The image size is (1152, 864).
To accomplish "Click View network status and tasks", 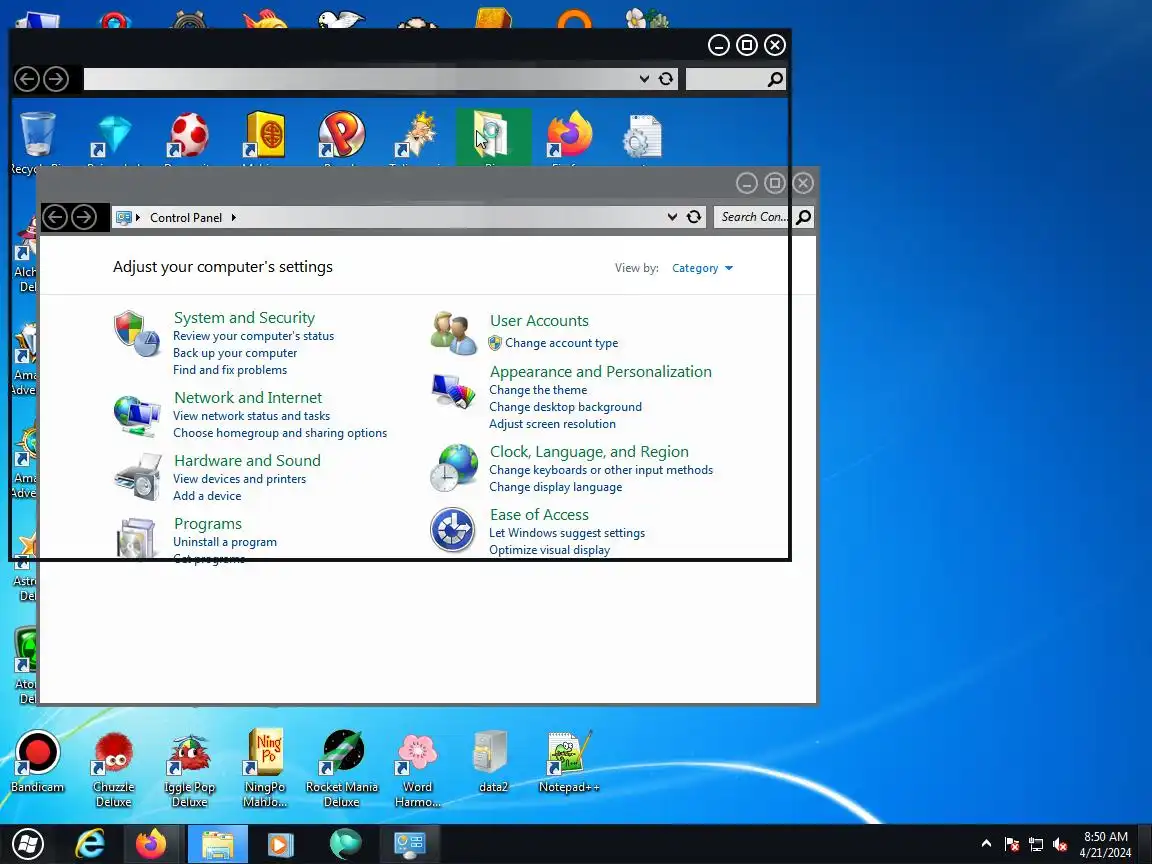I will [251, 416].
